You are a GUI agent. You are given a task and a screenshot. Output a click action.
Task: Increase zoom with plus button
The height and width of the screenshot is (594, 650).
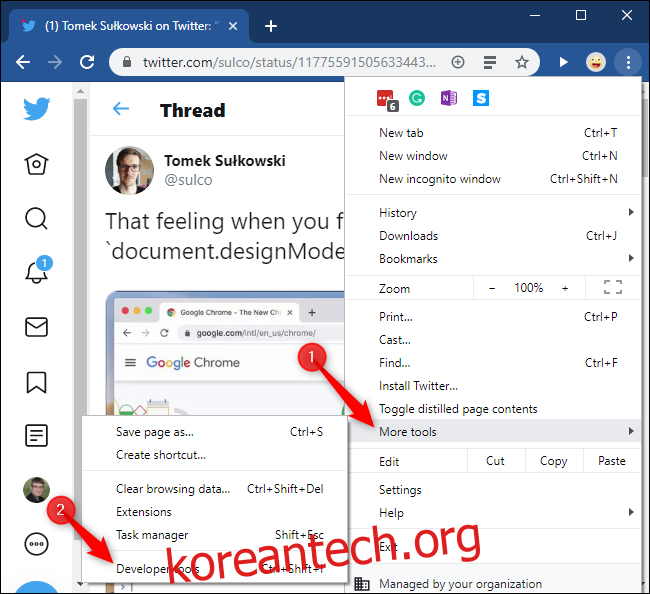click(565, 288)
